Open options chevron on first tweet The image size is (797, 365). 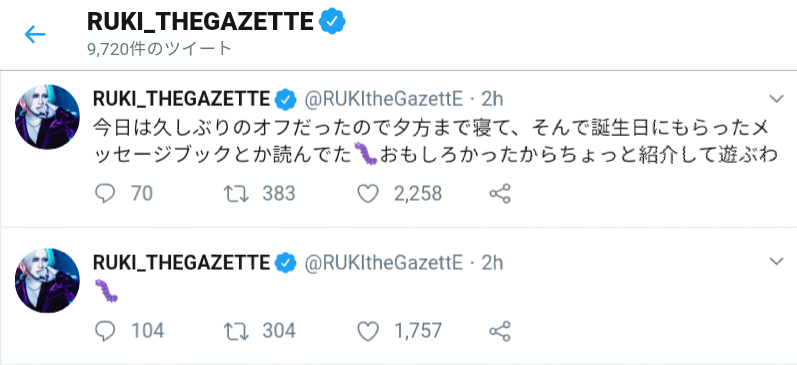pos(777,99)
